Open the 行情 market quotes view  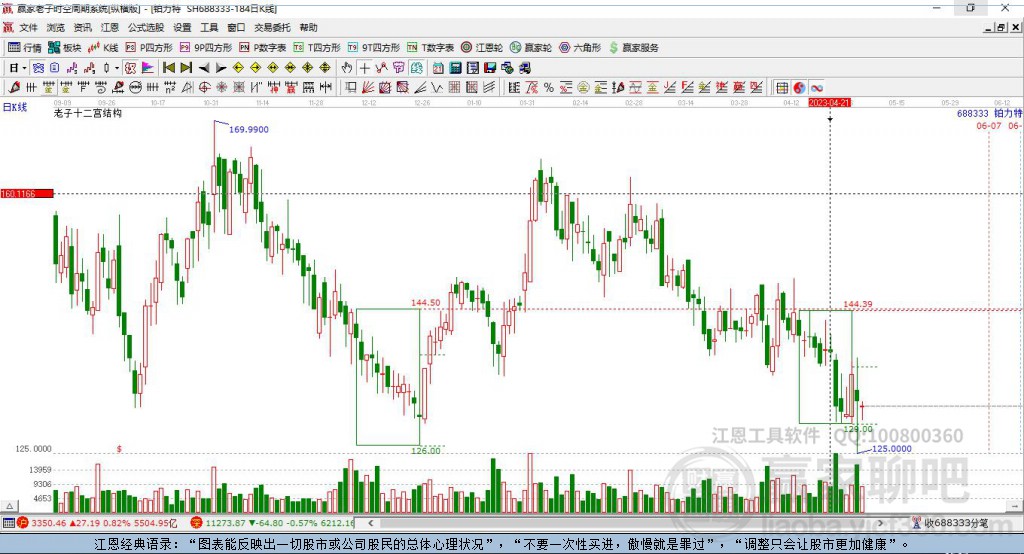(24, 48)
